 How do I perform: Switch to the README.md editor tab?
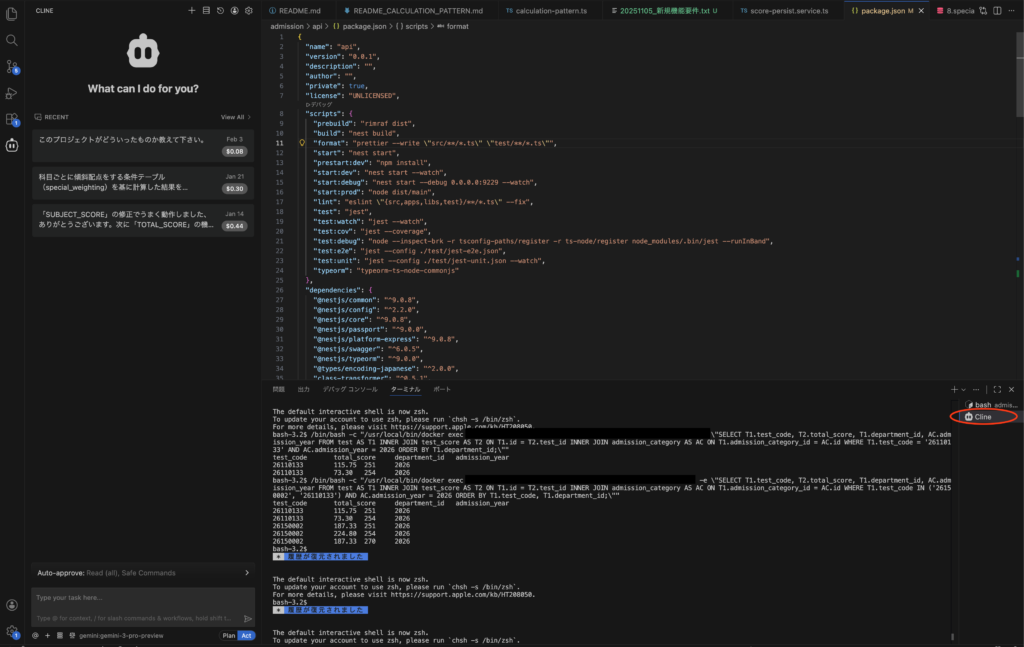tap(295, 10)
